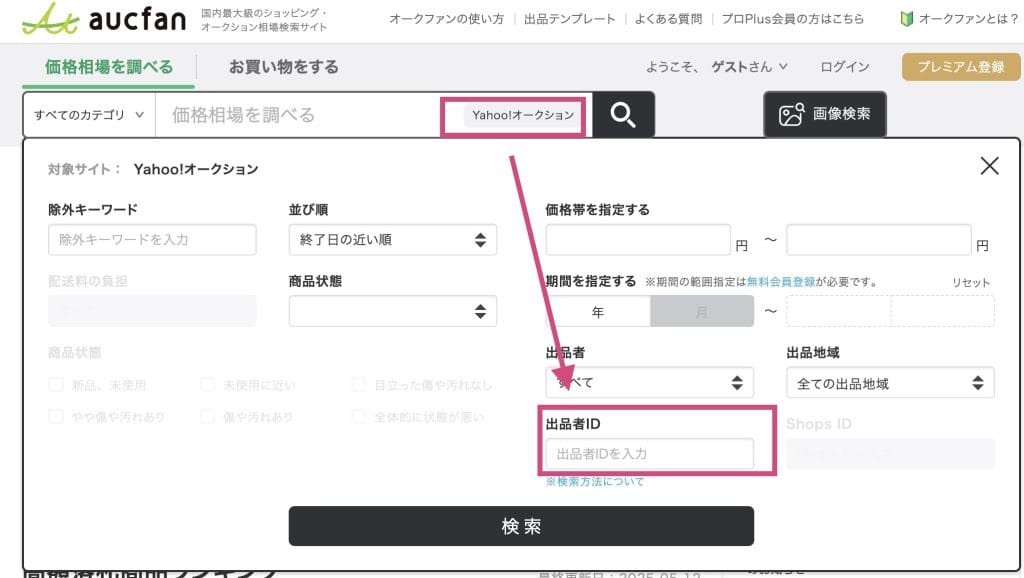Click the プレミアム登録 button
Viewport: 1024px width, 578px height.
[x=961, y=67]
